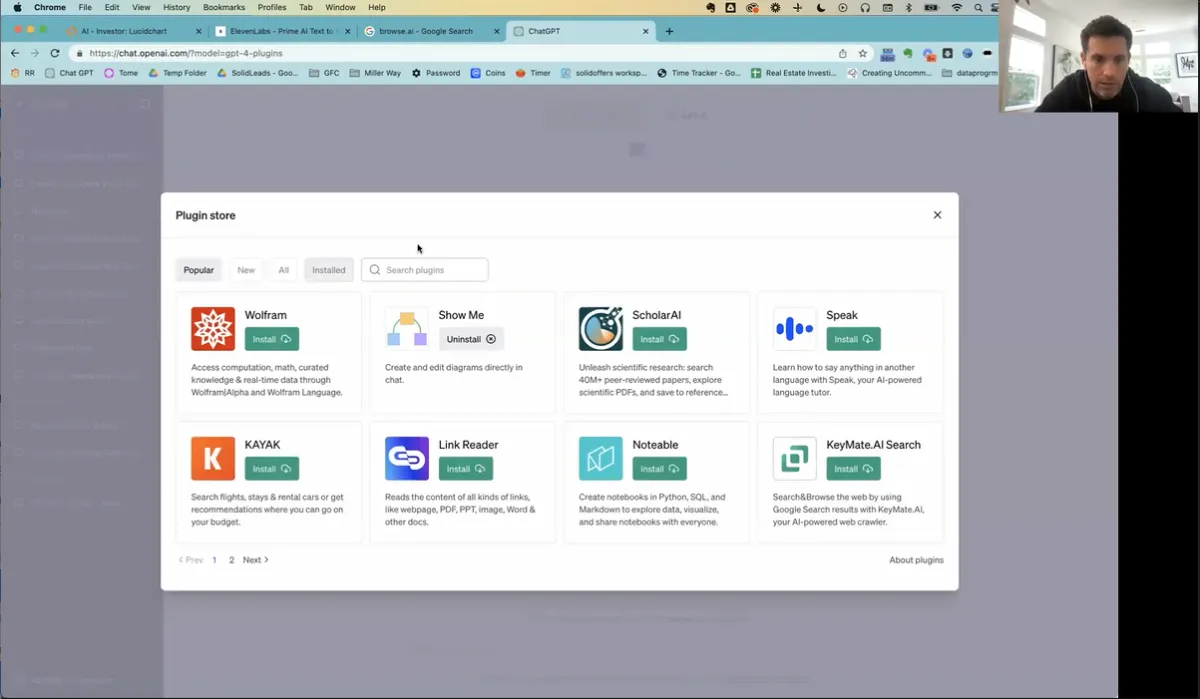Viewport: 1200px width, 699px height.
Task: Select the Installed filter tab
Action: [329, 270]
